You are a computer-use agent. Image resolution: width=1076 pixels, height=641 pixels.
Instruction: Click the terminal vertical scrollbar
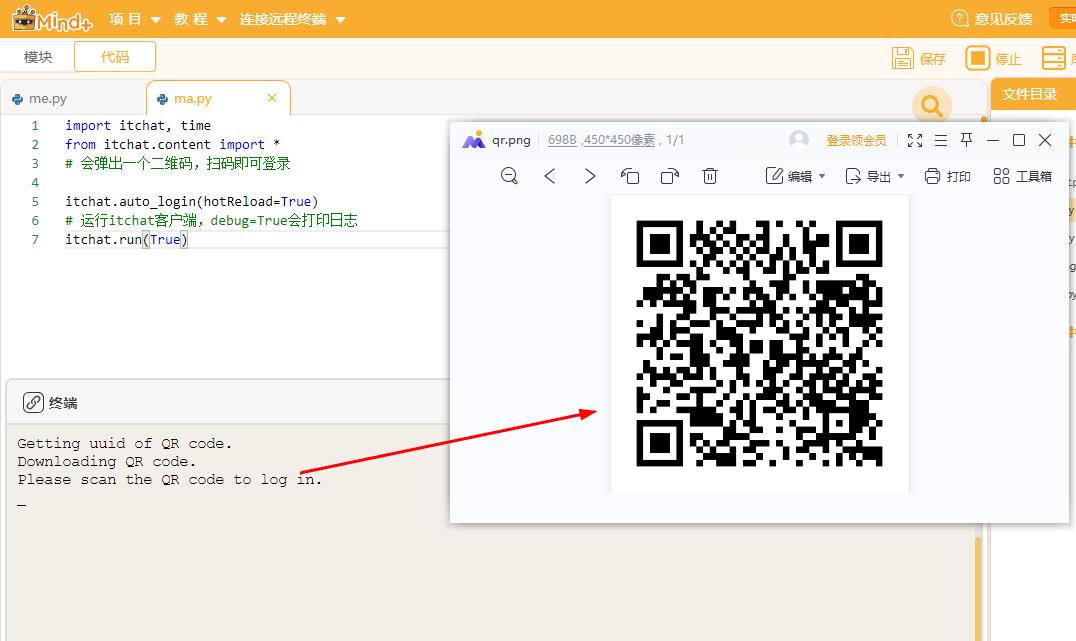point(978,589)
